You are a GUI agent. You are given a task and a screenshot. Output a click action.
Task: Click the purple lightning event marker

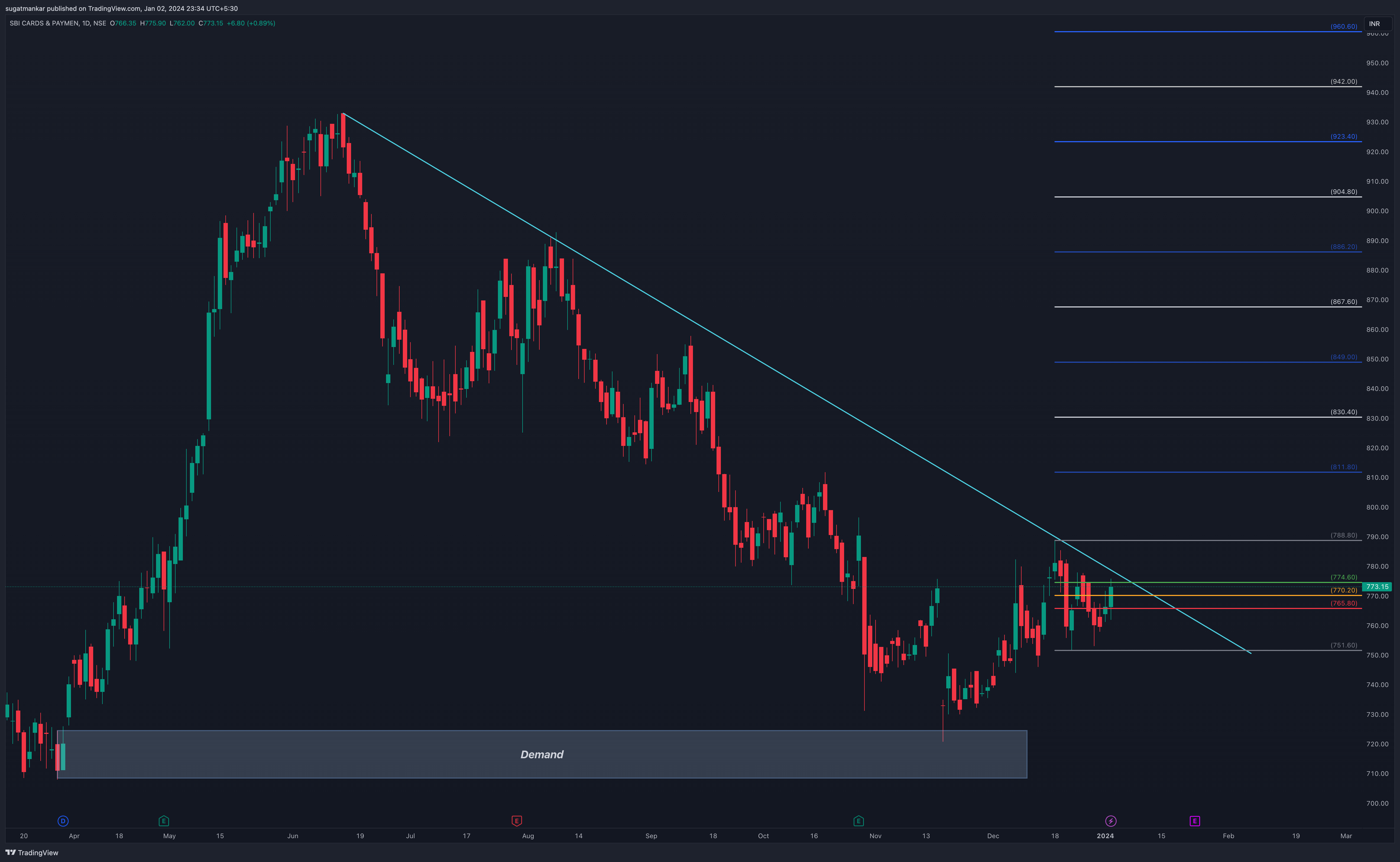click(x=1110, y=821)
